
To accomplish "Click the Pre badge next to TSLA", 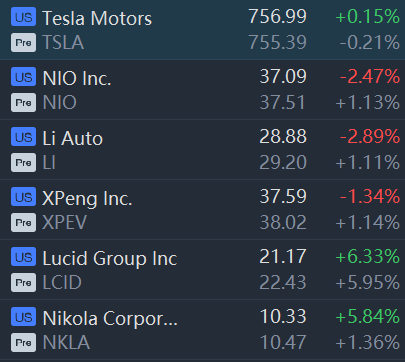I will [x=23, y=42].
